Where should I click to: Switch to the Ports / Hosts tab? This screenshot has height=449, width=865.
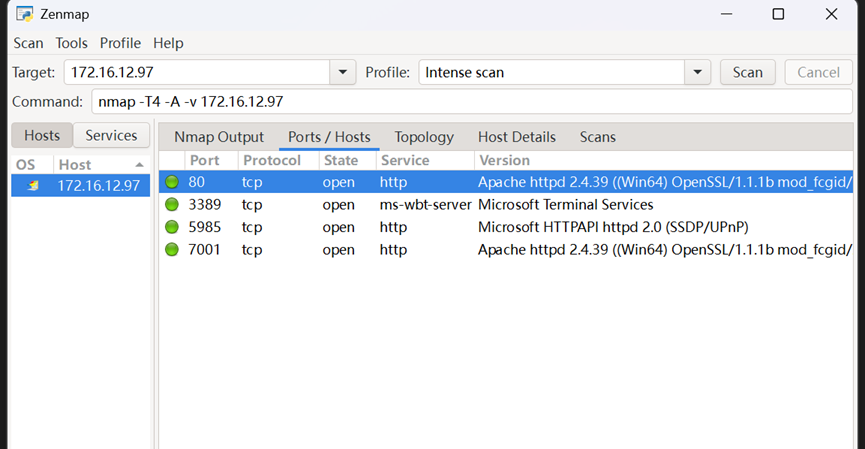[x=329, y=137]
